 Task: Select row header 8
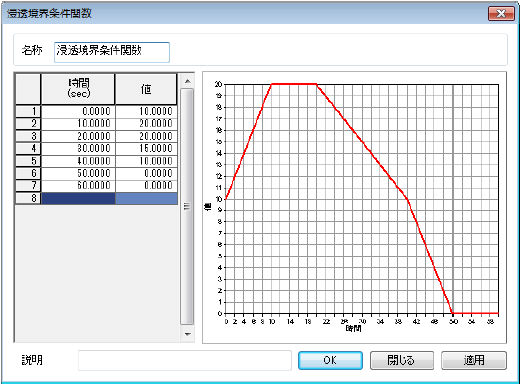tap(28, 198)
